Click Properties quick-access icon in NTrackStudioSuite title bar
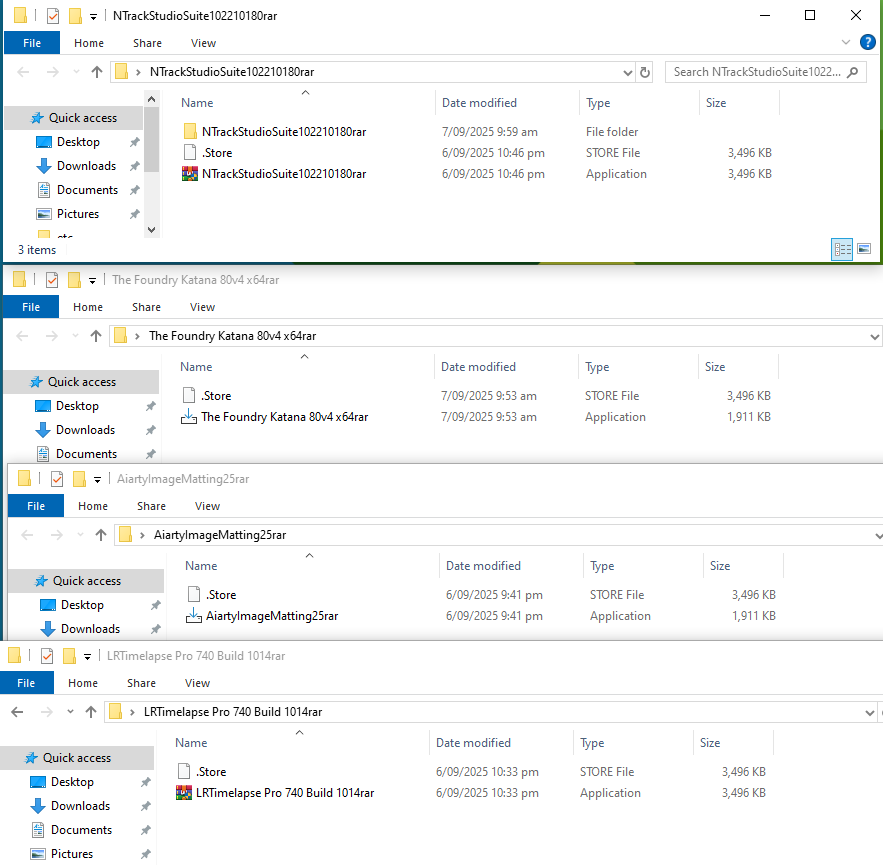 52,16
